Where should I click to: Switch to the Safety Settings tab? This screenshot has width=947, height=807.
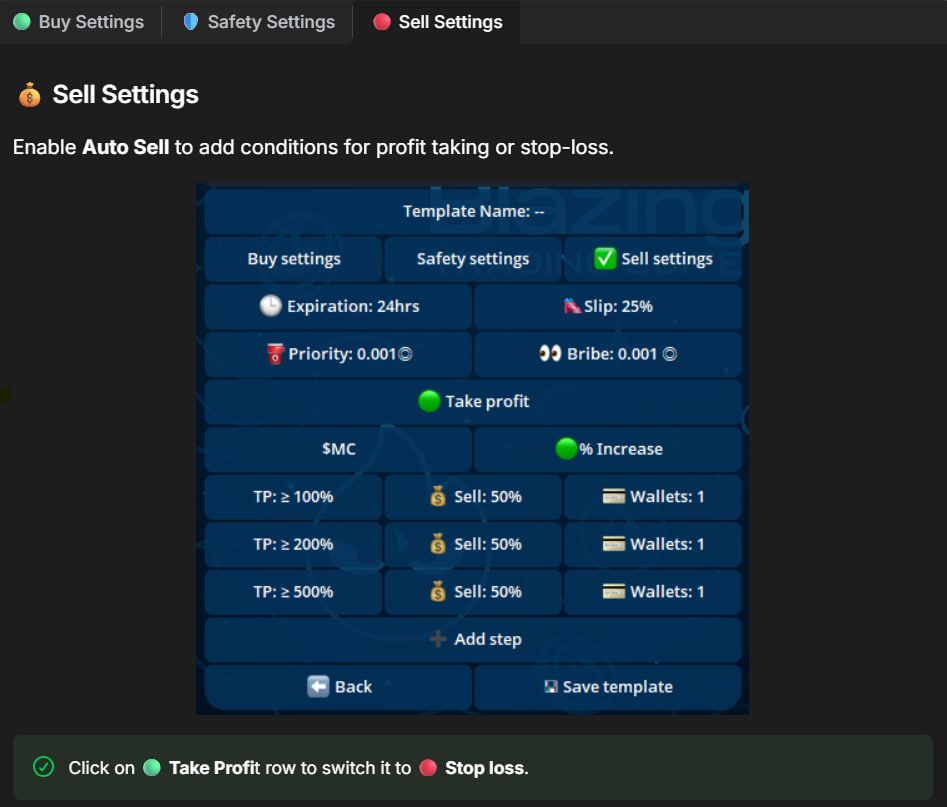(258, 22)
